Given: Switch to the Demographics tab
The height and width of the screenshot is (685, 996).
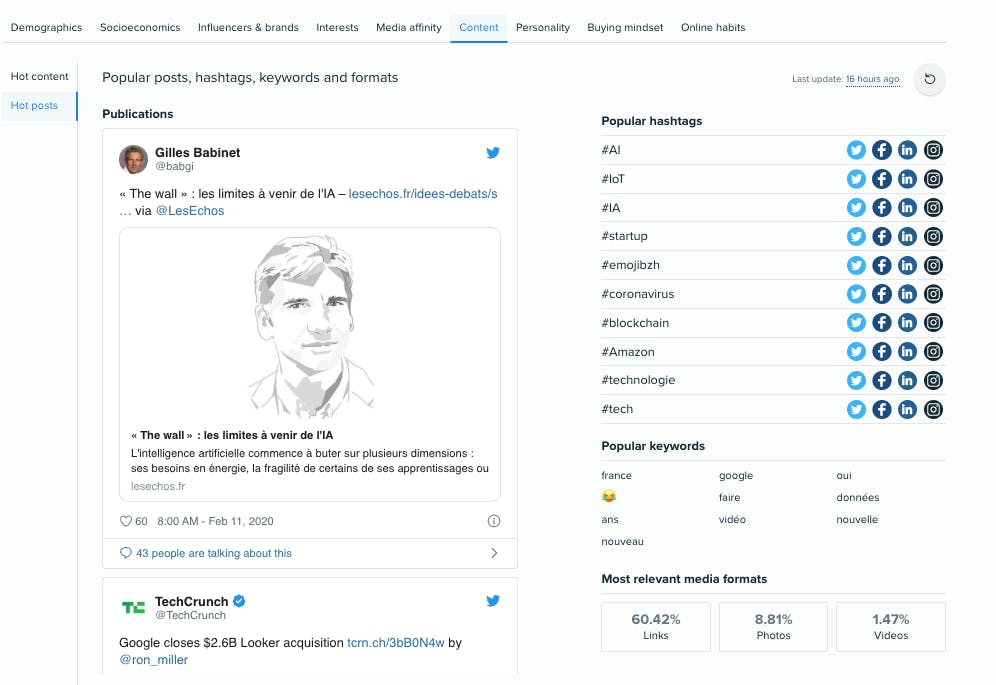Looking at the screenshot, I should tap(46, 27).
